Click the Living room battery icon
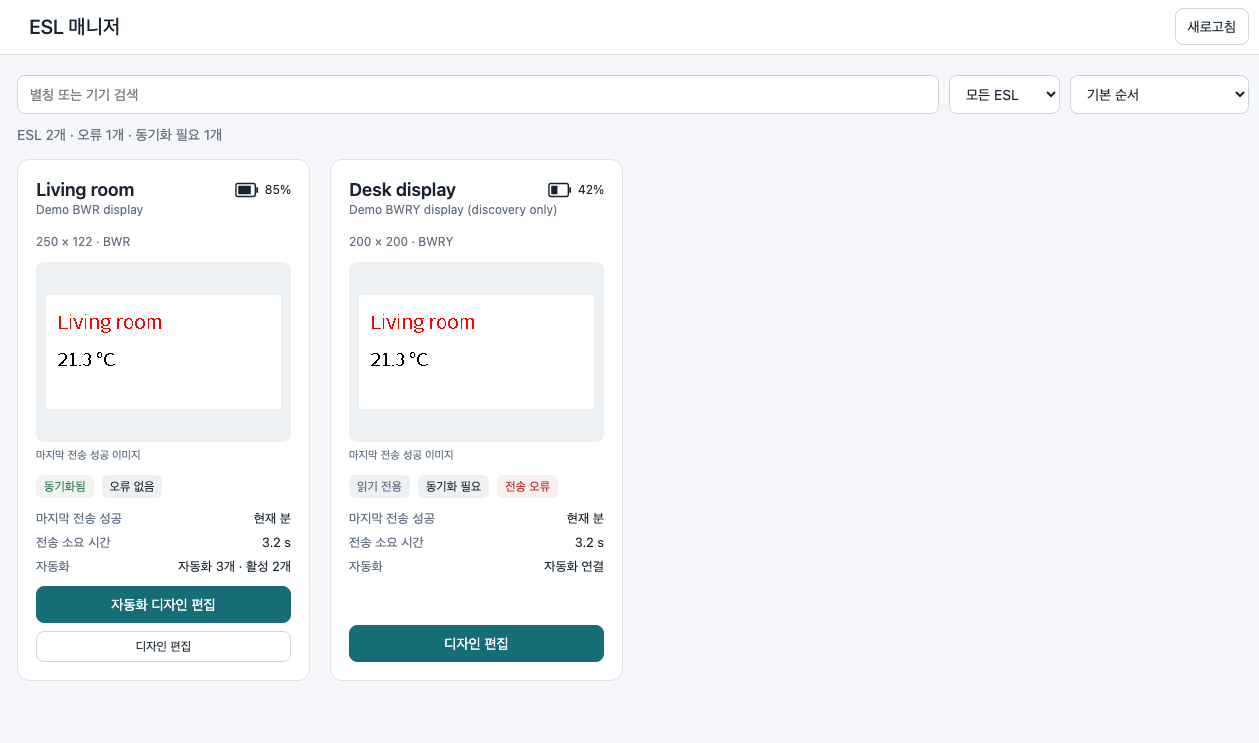Screen dimensions: 1259x743 [x=246, y=190]
